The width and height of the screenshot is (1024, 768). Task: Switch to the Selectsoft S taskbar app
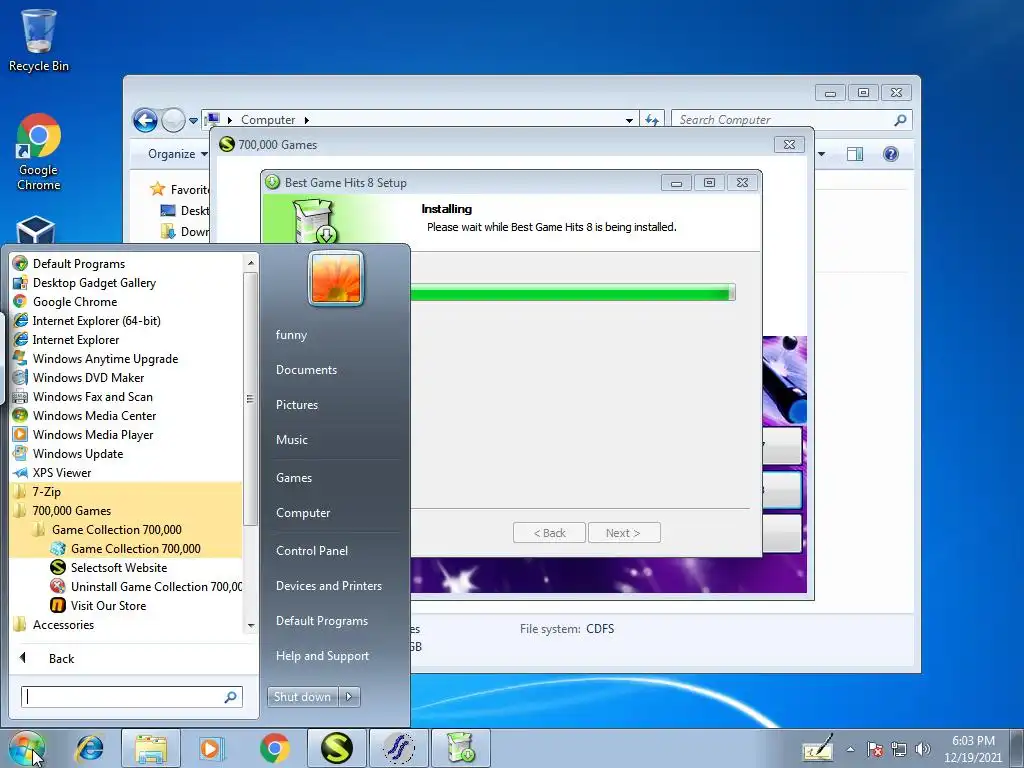(x=336, y=748)
